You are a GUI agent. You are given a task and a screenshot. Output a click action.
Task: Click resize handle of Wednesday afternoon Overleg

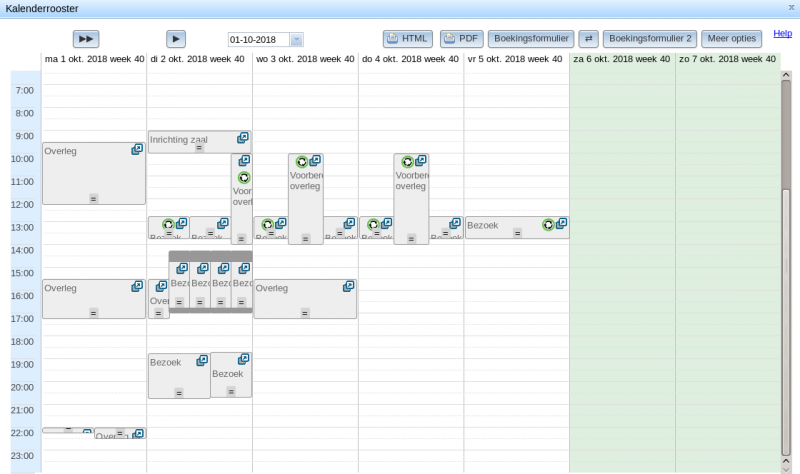click(x=305, y=313)
